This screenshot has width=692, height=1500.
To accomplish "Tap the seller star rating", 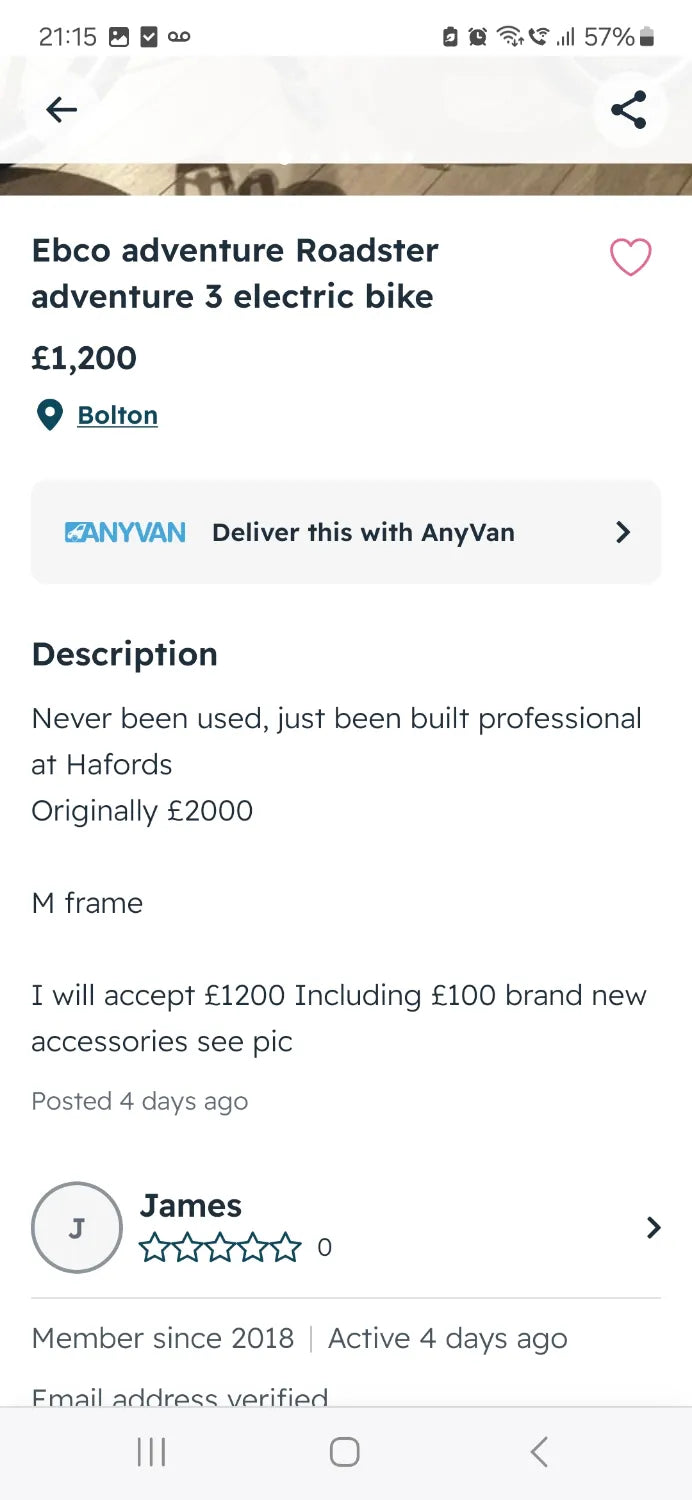I will [220, 1247].
